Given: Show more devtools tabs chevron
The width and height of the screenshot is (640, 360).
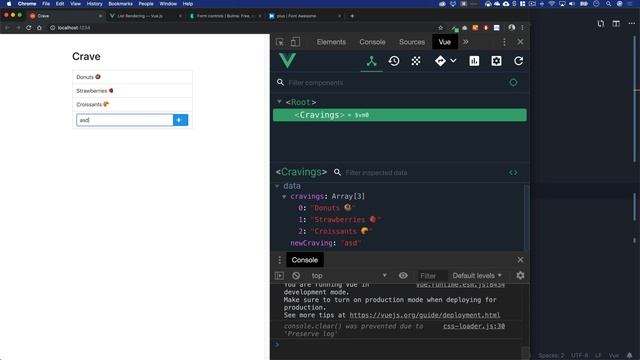Looking at the screenshot, I should [465, 42].
